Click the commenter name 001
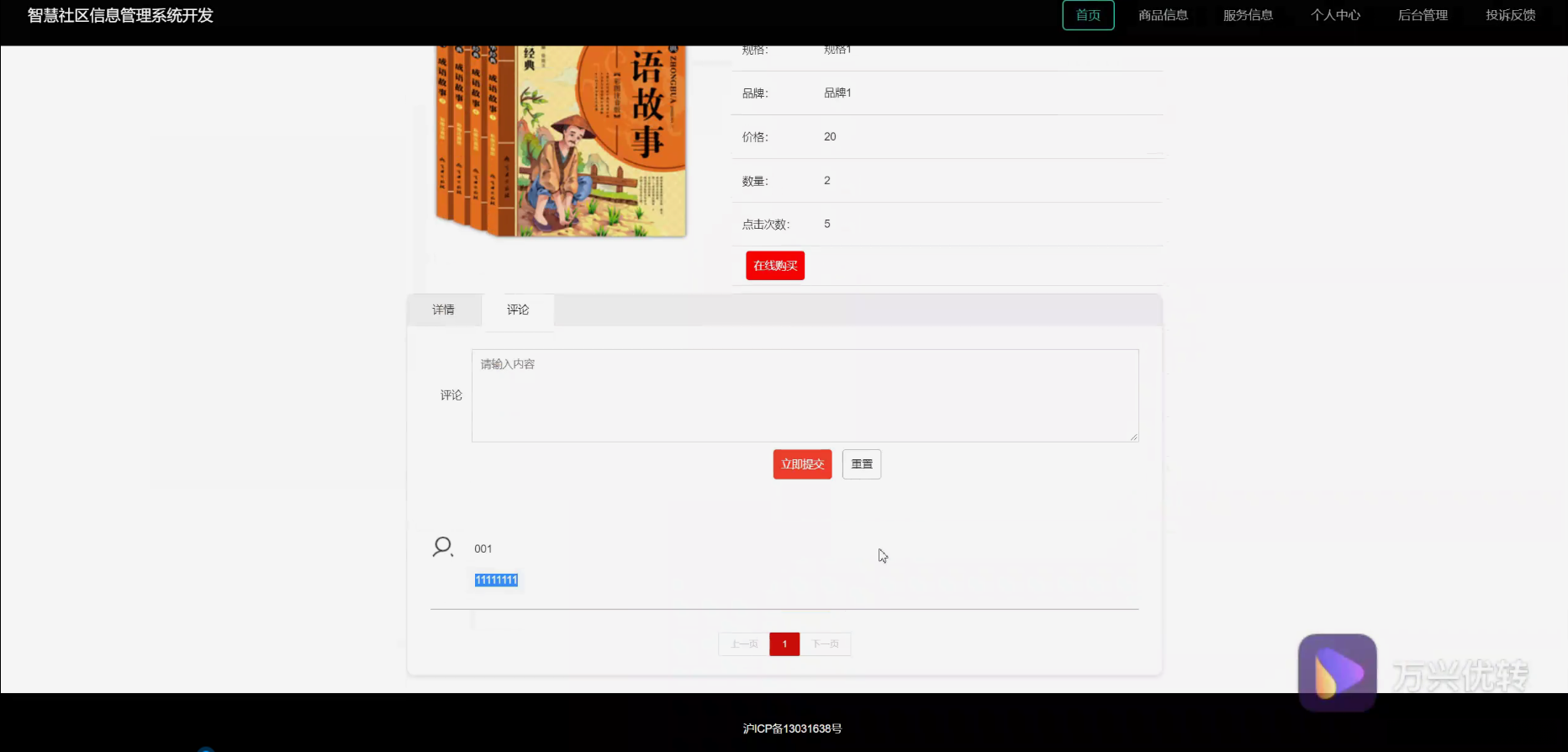The height and width of the screenshot is (752, 1568). tap(483, 548)
